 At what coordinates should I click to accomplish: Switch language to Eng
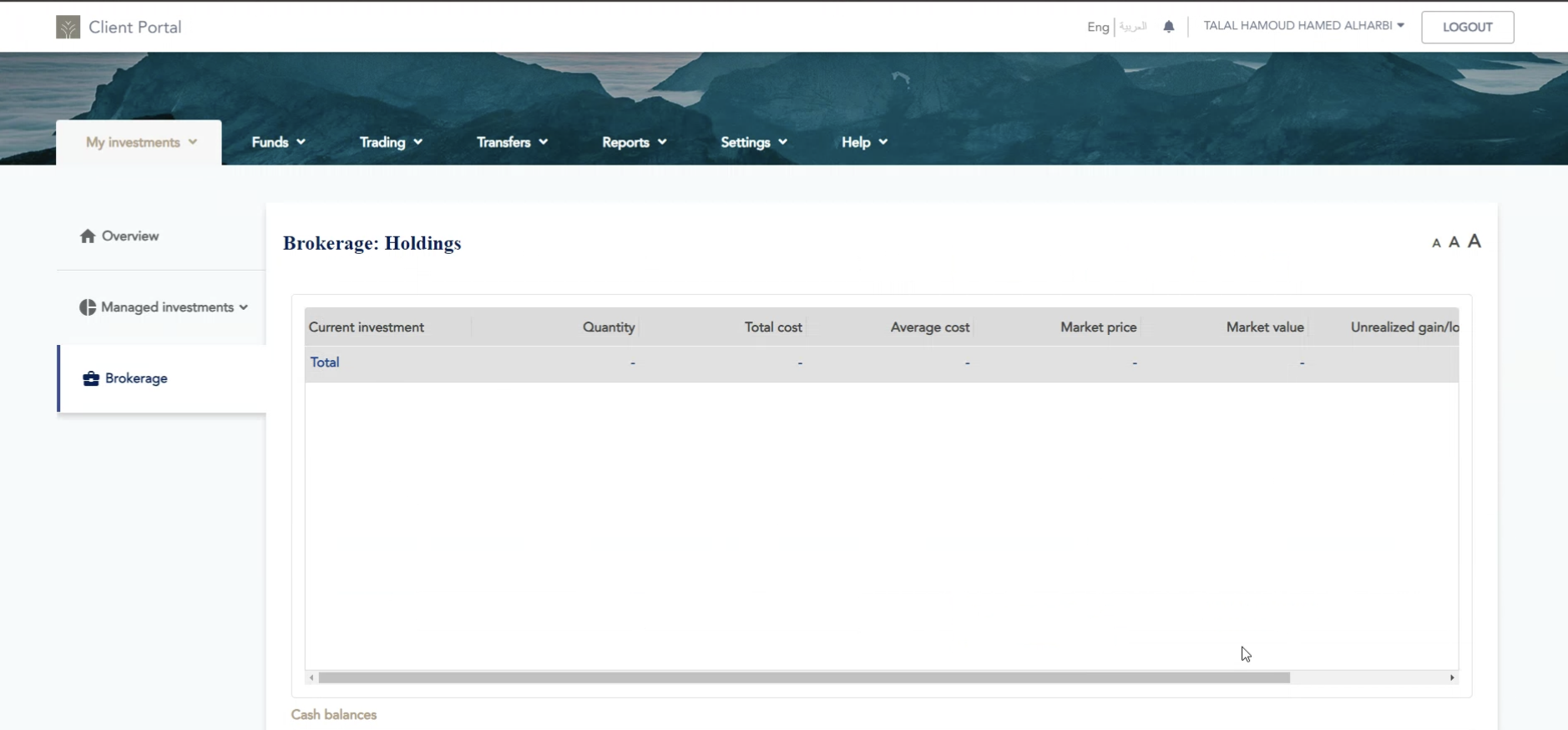click(1097, 27)
